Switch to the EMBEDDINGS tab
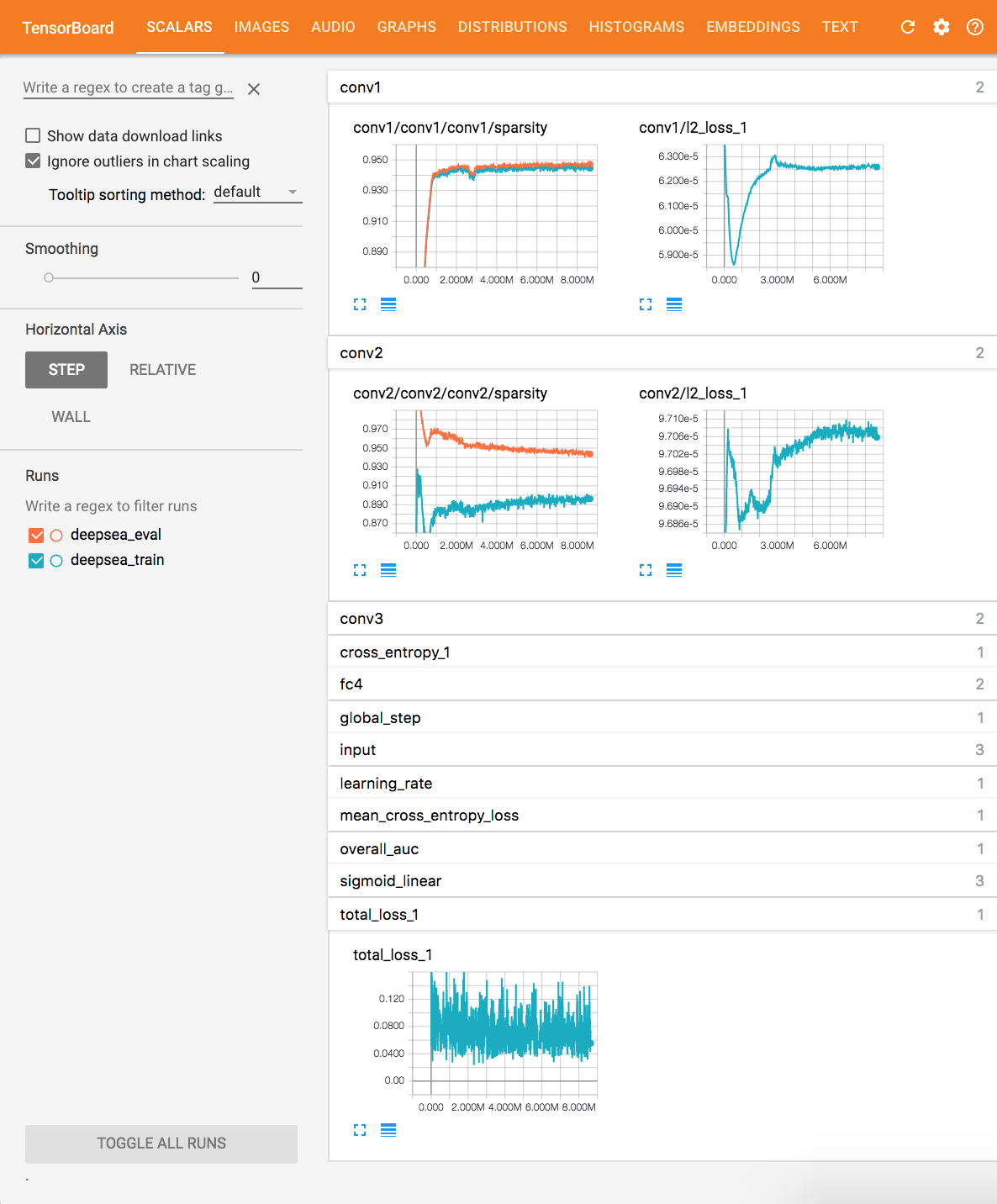The width and height of the screenshot is (997, 1204). point(753,27)
